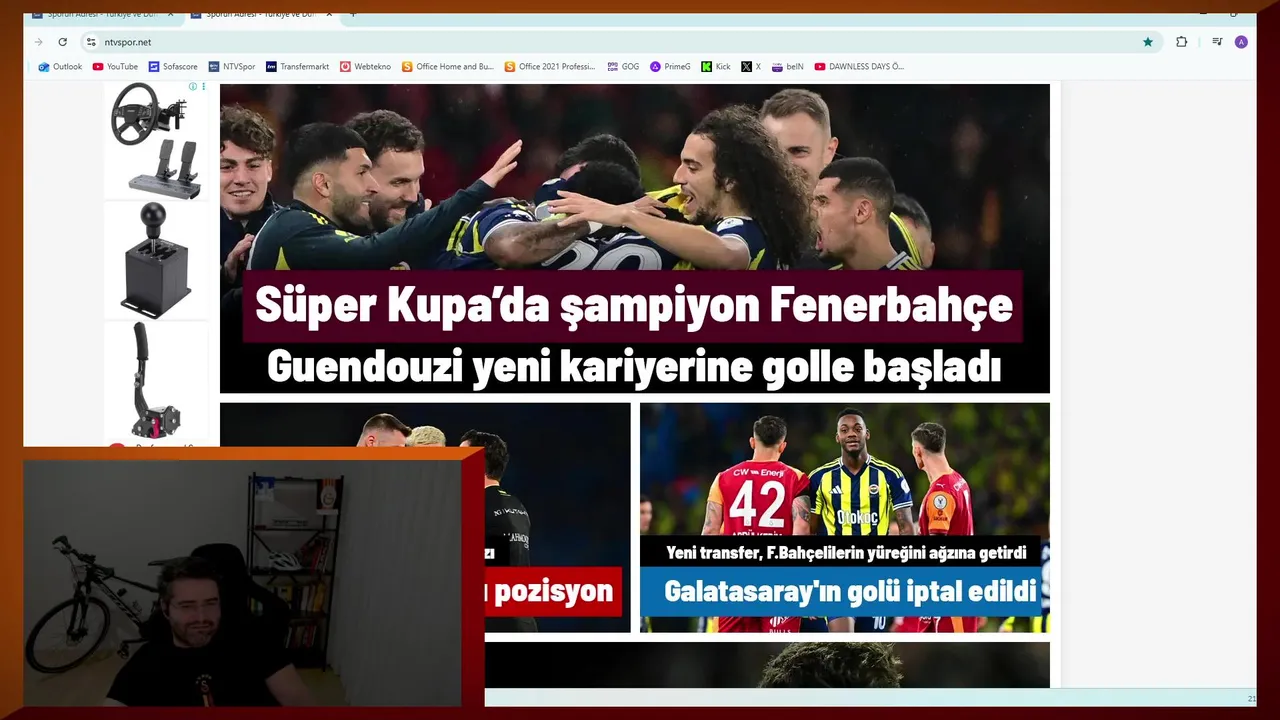This screenshot has width=1280, height=720.
Task: Open the DAWNLESS DAYS bookmark
Action: point(859,67)
